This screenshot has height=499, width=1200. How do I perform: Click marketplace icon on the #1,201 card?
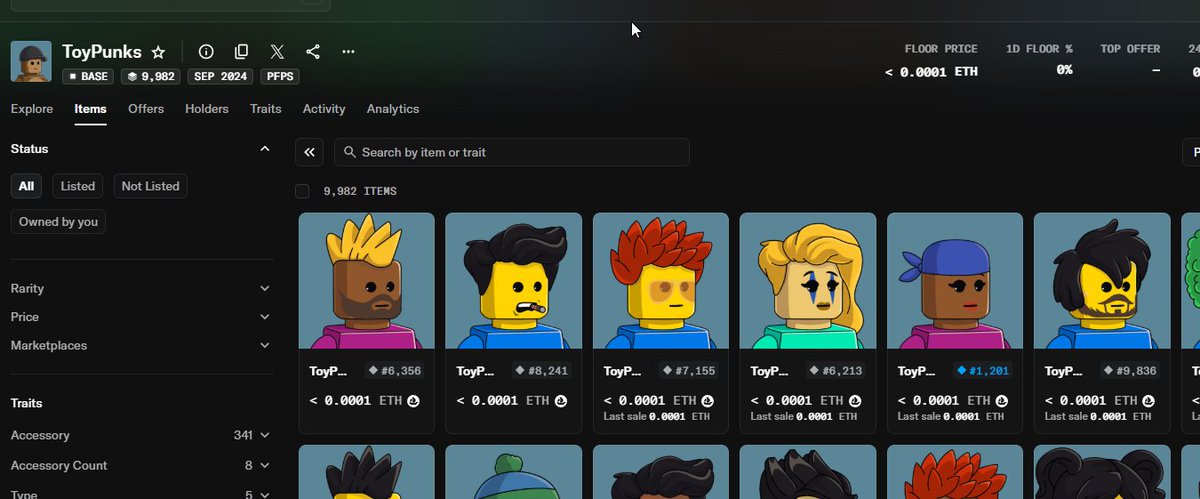click(1001, 400)
